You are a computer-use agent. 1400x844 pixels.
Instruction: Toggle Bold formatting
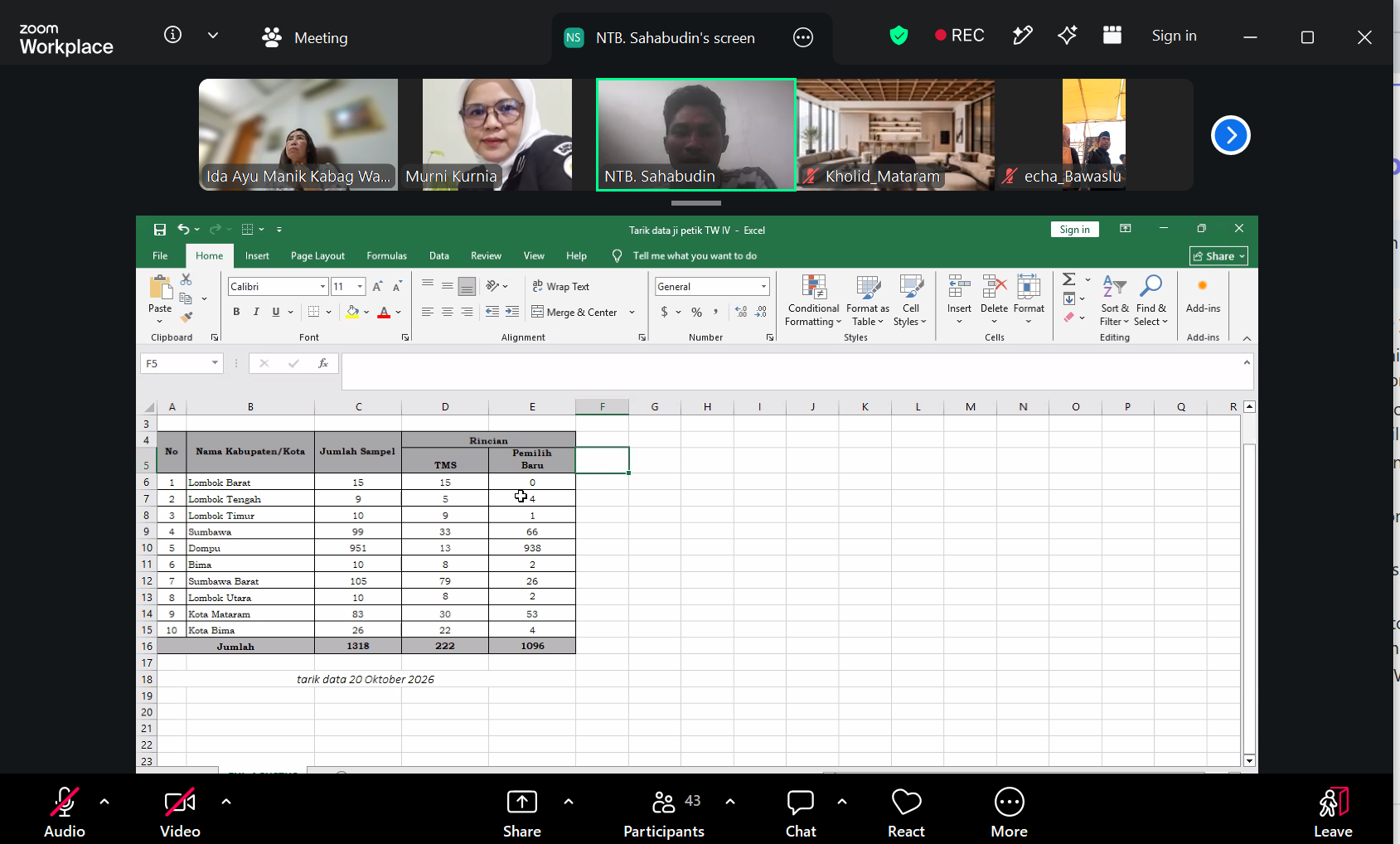236,312
